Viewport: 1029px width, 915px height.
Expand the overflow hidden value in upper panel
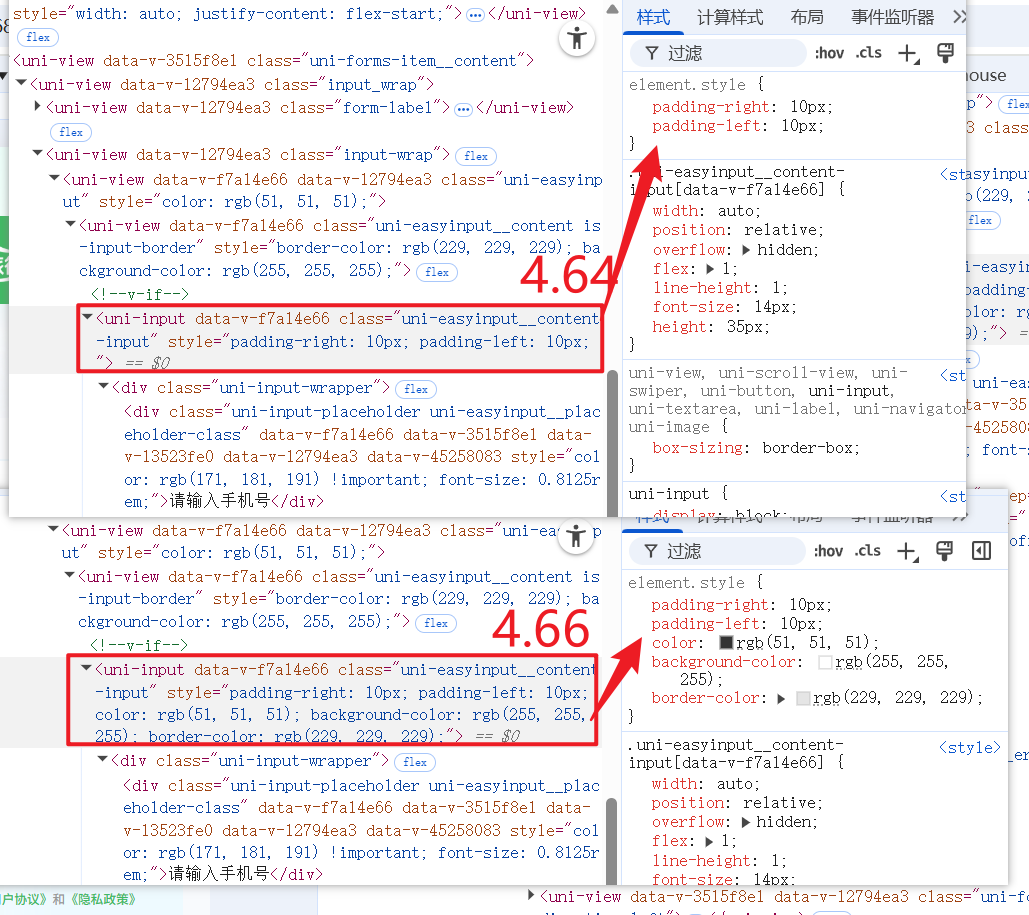pyautogui.click(x=746, y=250)
